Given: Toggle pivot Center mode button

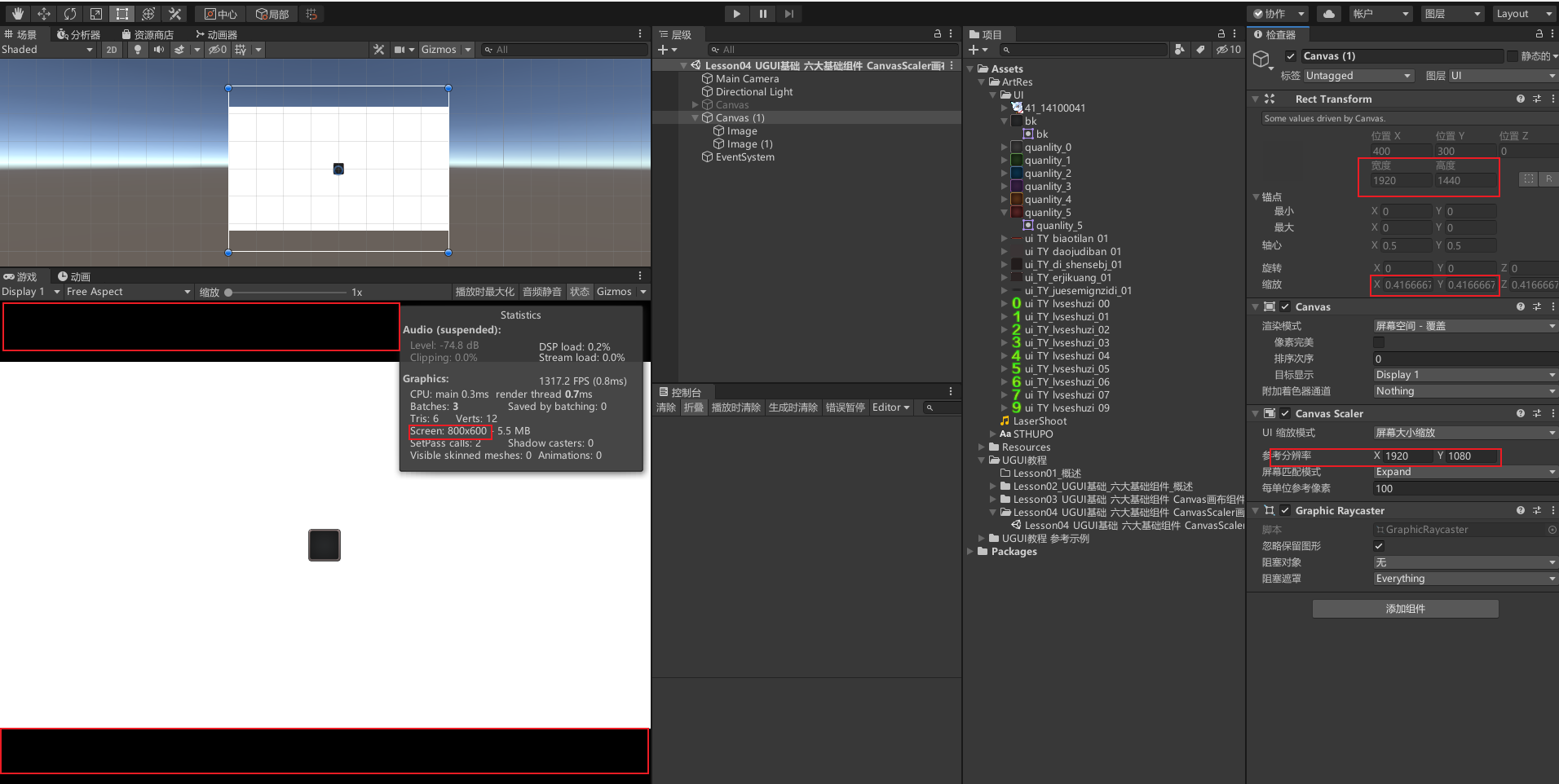Looking at the screenshot, I should pos(221,14).
